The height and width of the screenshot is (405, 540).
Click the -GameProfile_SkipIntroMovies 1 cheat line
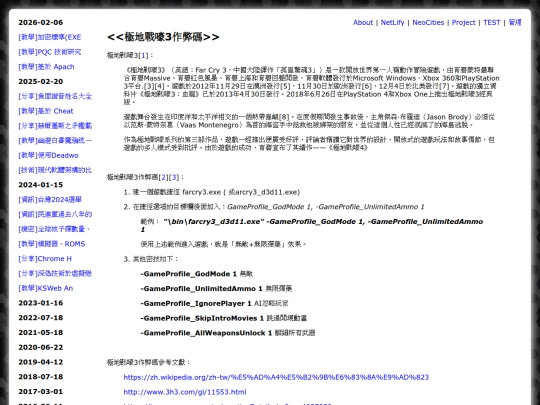223,318
